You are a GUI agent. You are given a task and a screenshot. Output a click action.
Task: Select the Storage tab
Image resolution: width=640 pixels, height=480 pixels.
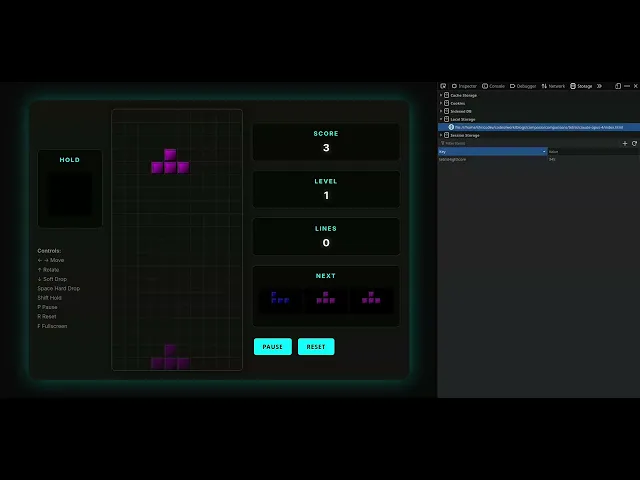pos(581,86)
